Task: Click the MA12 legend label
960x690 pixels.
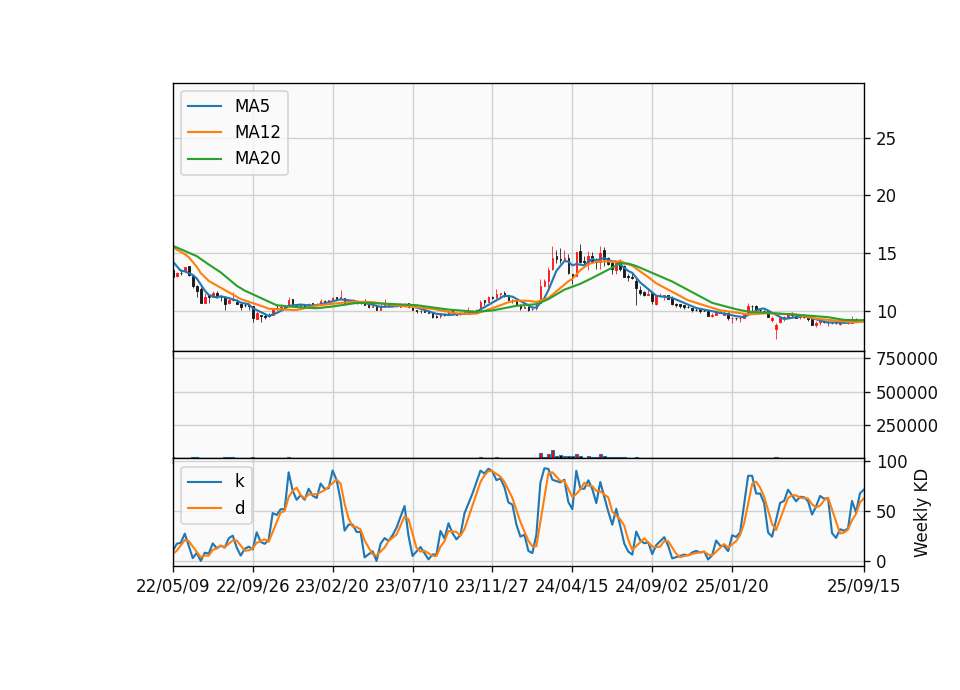Action: click(x=257, y=132)
